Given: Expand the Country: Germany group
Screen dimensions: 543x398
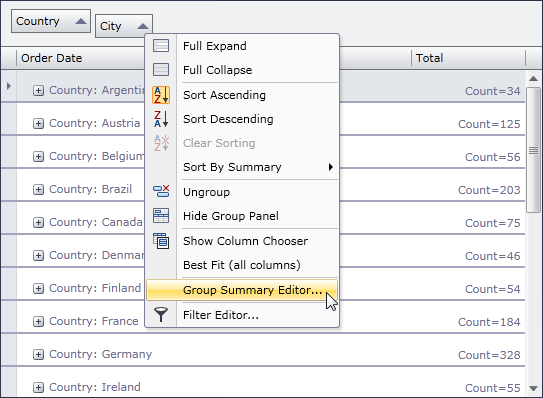Looking at the screenshot, I should coord(38,354).
